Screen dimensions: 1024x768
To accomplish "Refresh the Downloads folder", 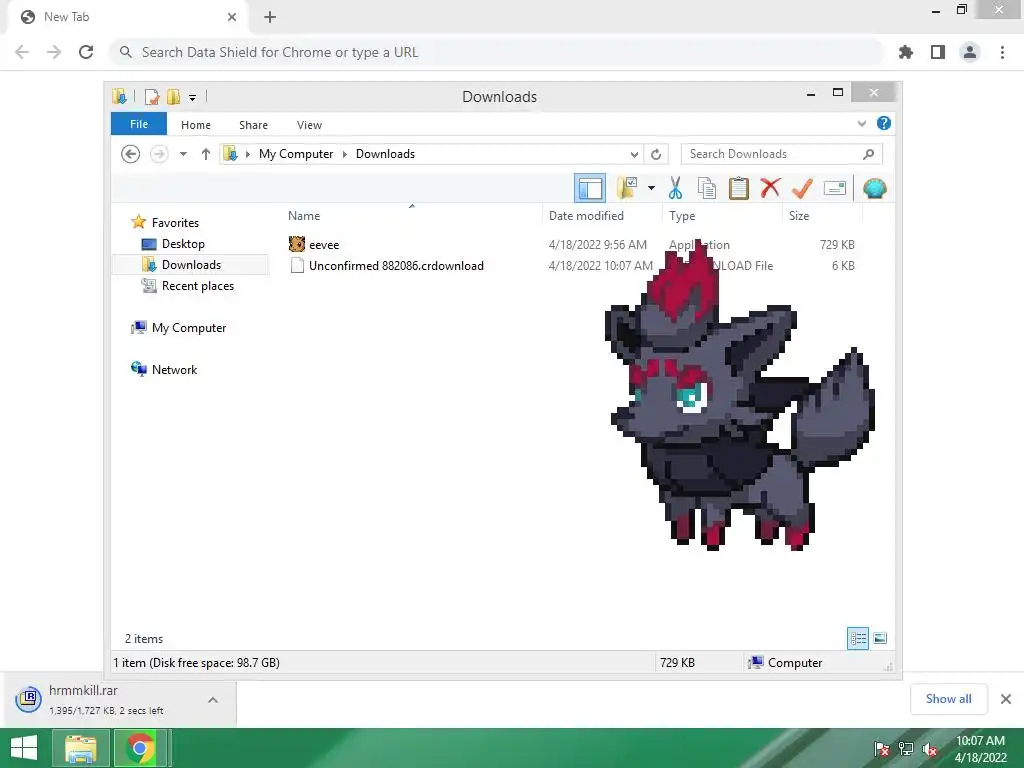I will coord(656,155).
